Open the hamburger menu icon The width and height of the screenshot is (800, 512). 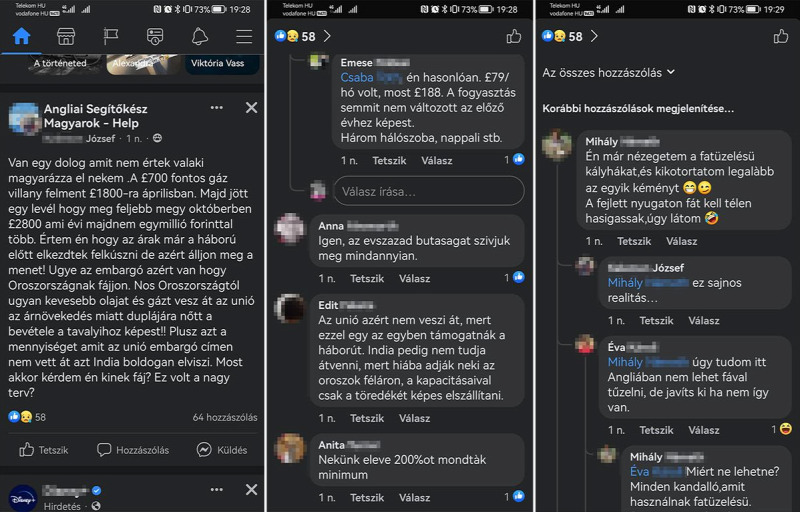point(244,36)
